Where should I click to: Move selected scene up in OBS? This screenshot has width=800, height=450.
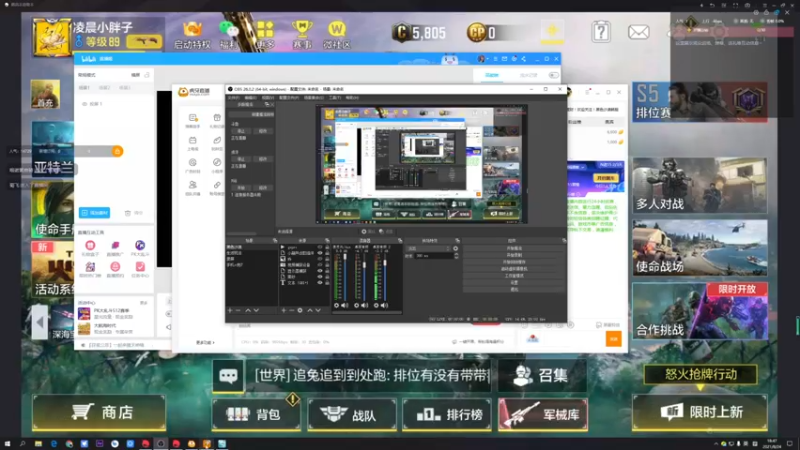click(x=248, y=310)
